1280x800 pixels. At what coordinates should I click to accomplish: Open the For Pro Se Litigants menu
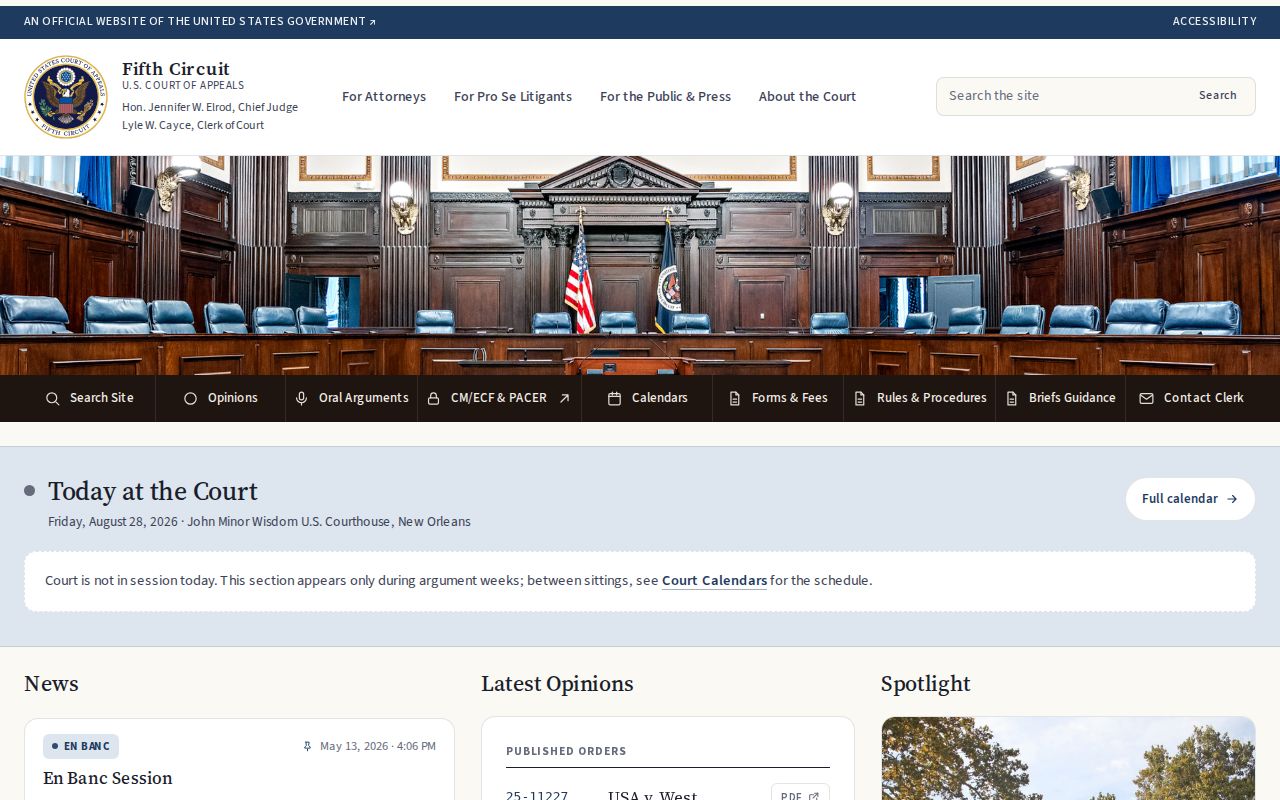point(513,97)
